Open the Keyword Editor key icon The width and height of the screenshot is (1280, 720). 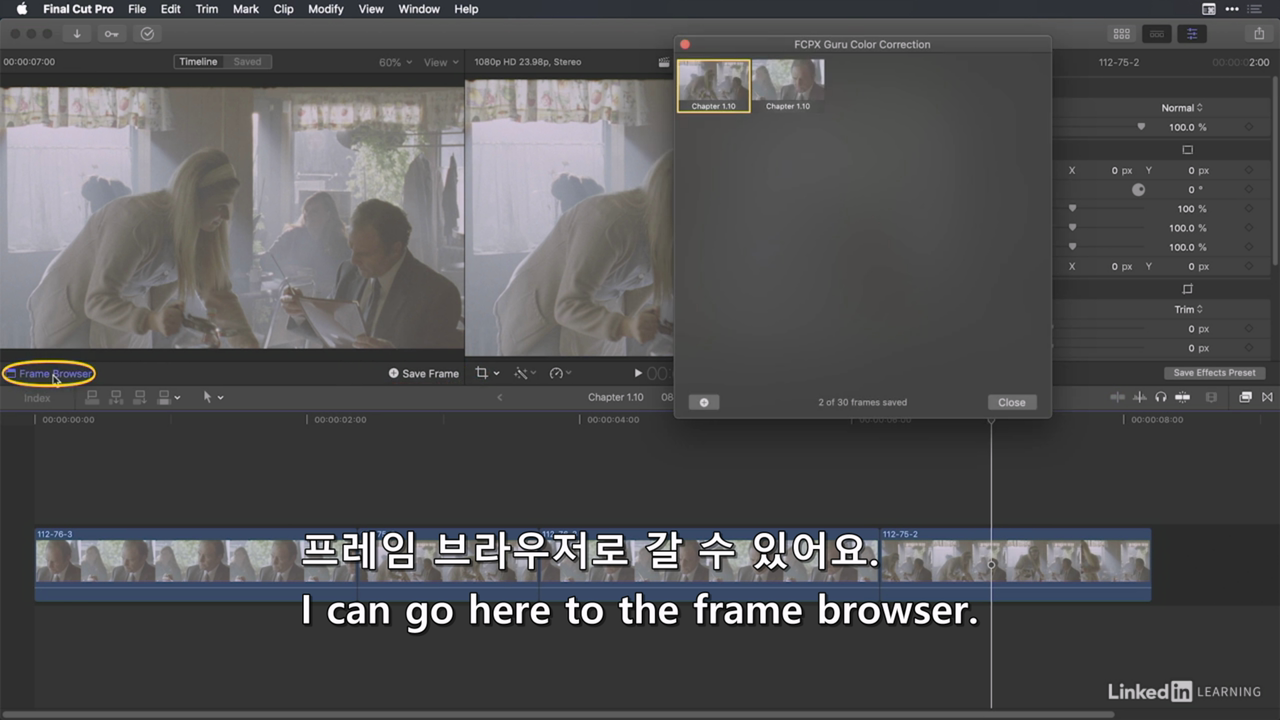coord(112,33)
